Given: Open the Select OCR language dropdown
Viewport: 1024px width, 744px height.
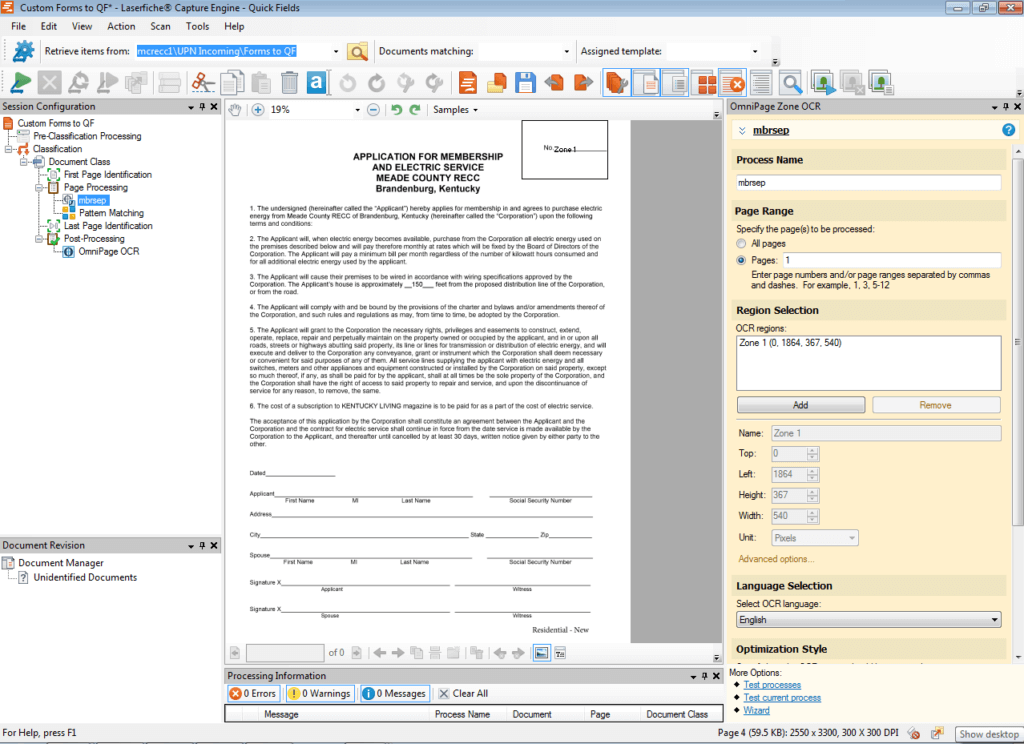Looking at the screenshot, I should [x=869, y=619].
